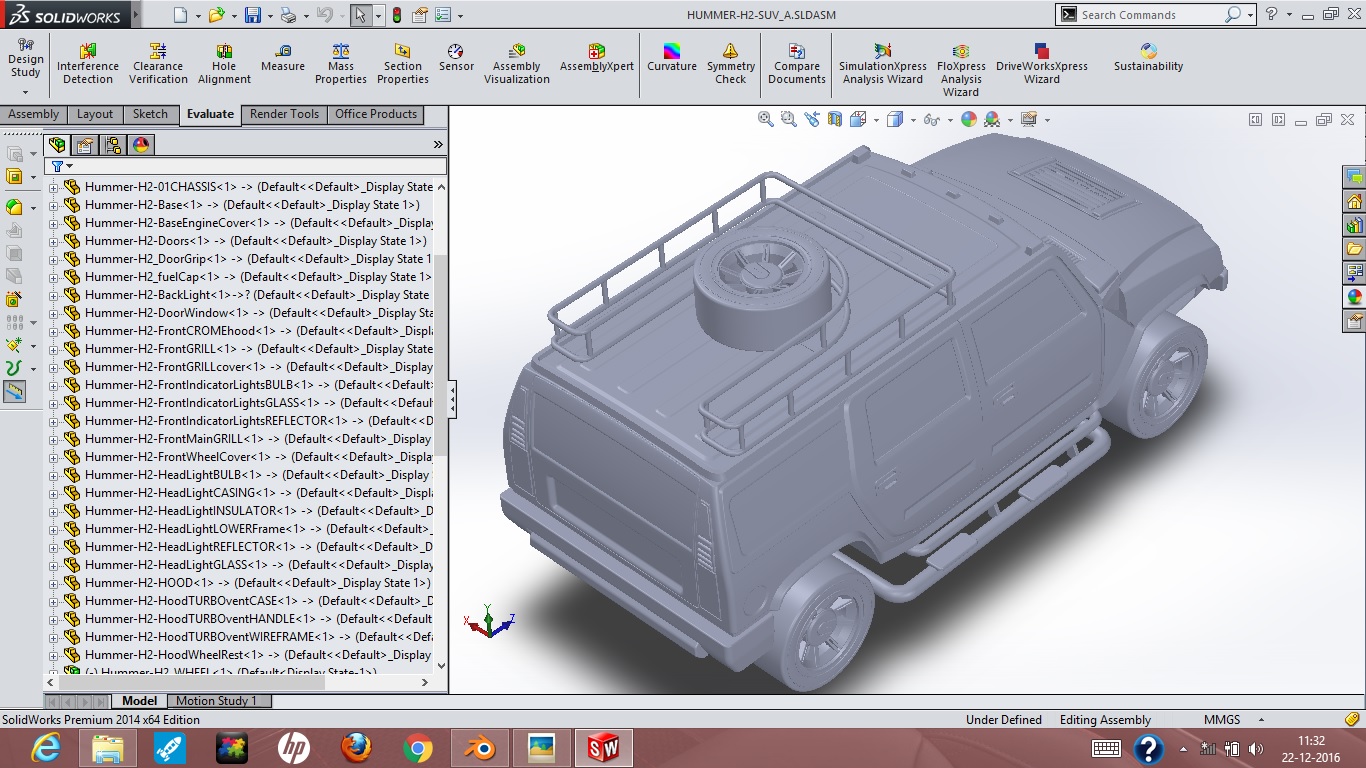Switch to ConfigurationManager tab

[114, 145]
